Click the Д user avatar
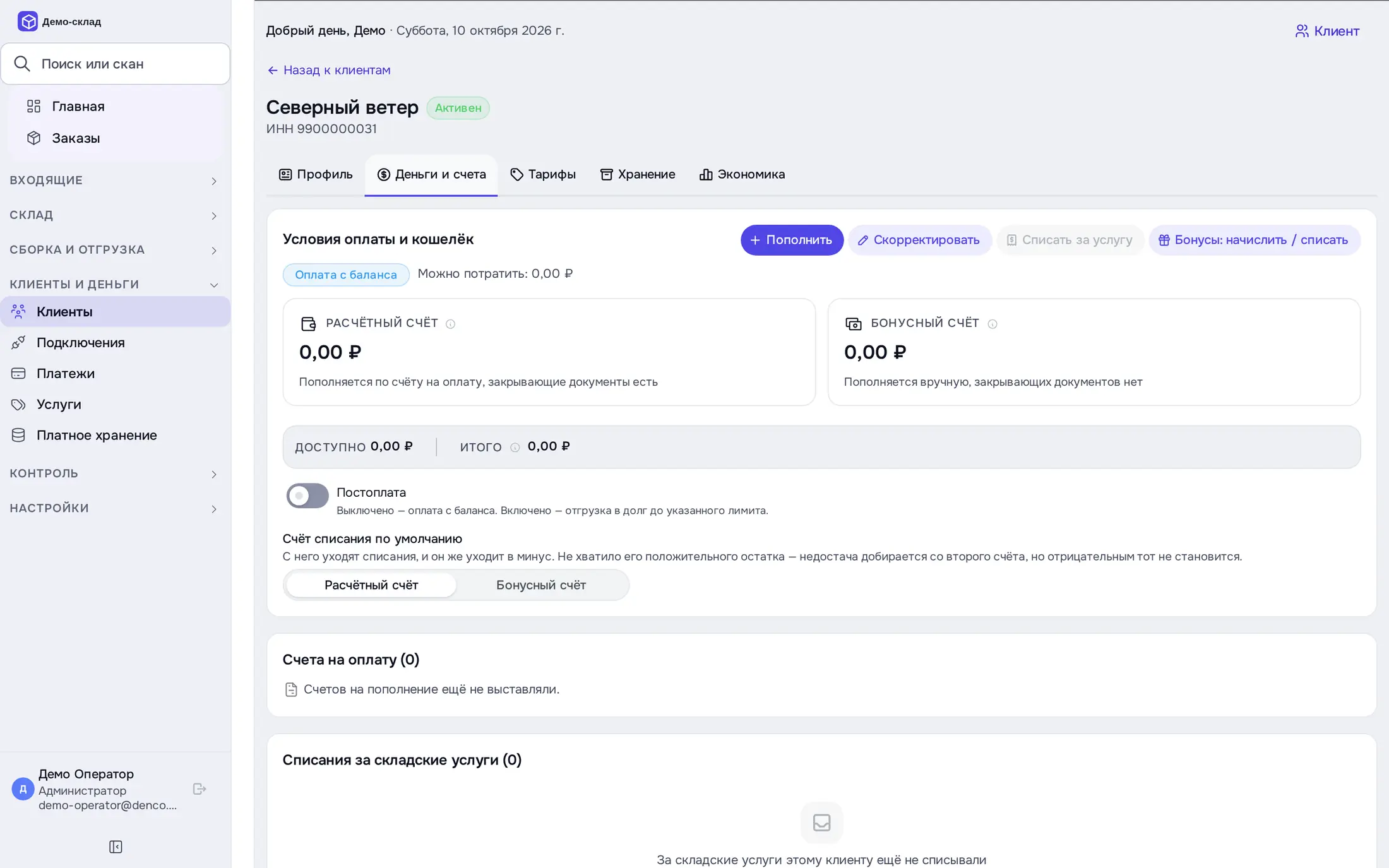Image resolution: width=1389 pixels, height=868 pixels. coord(23,789)
